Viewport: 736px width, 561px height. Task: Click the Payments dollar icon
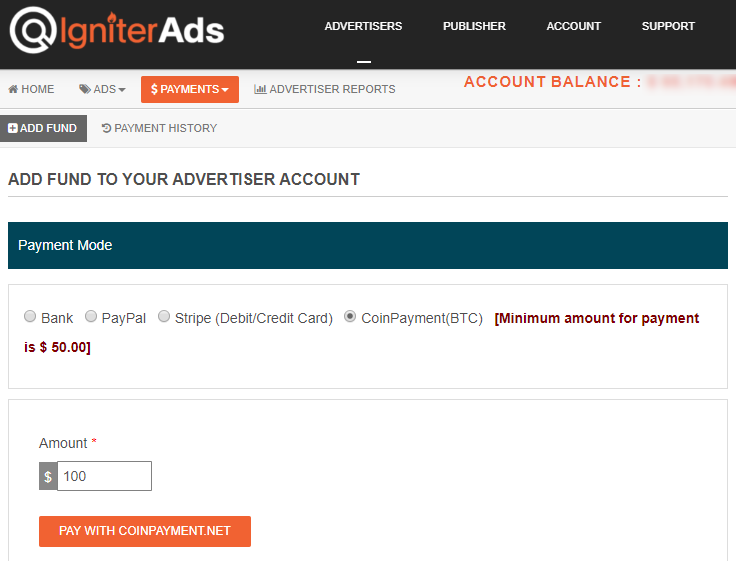coord(154,89)
